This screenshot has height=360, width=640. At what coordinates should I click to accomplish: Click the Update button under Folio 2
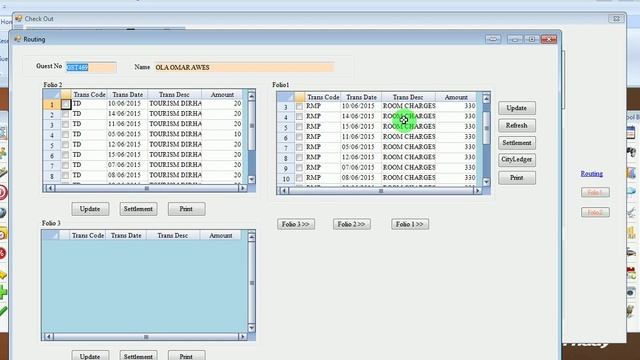(x=90, y=209)
